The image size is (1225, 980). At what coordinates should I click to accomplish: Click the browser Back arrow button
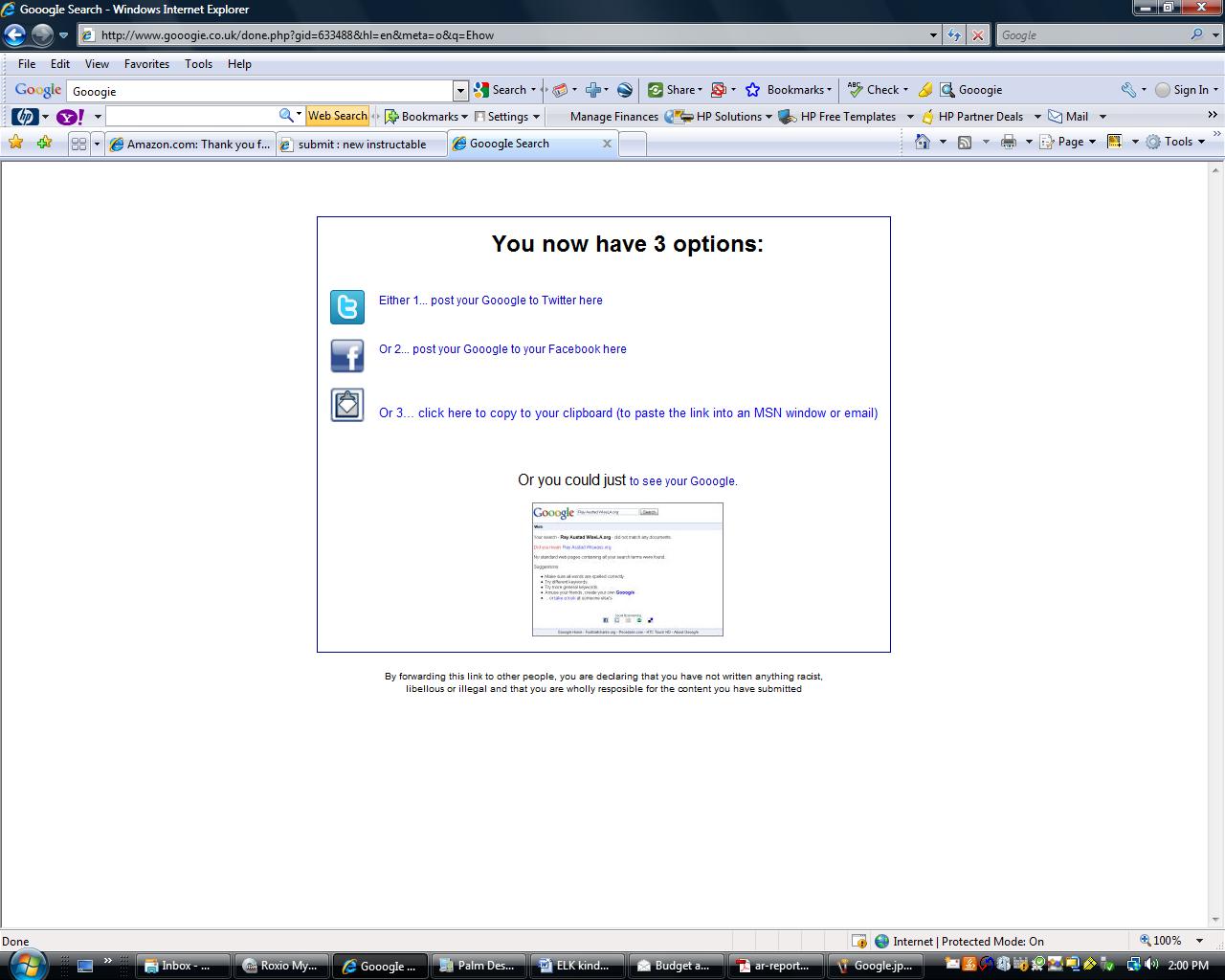click(x=14, y=35)
